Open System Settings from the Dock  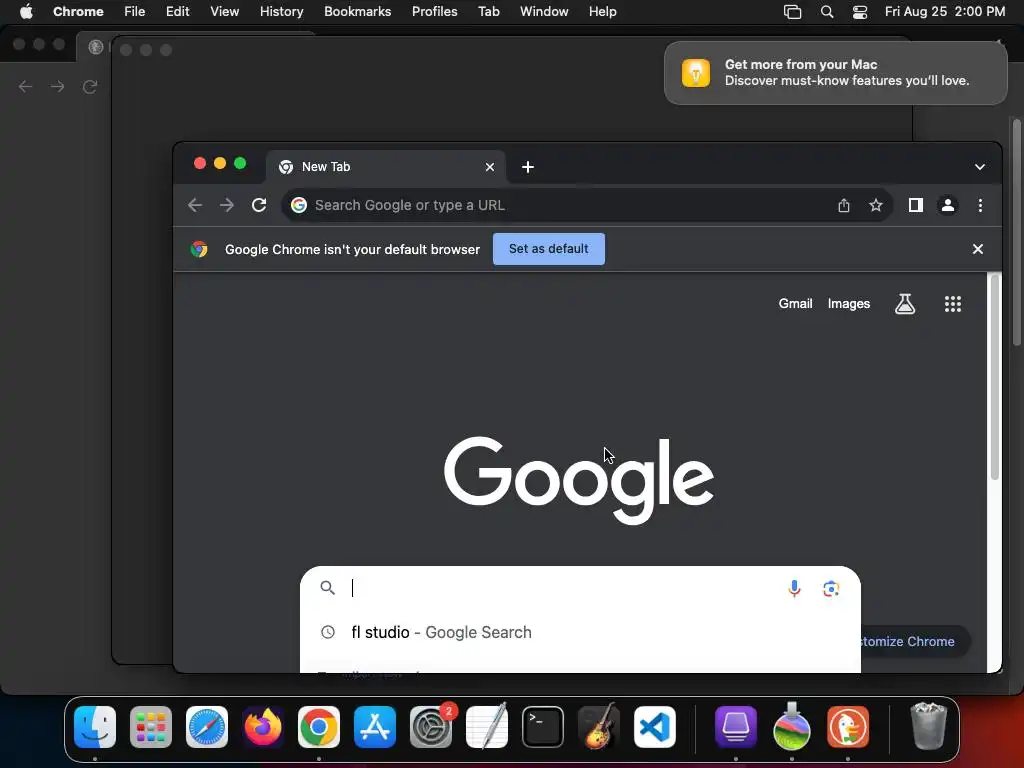(431, 727)
